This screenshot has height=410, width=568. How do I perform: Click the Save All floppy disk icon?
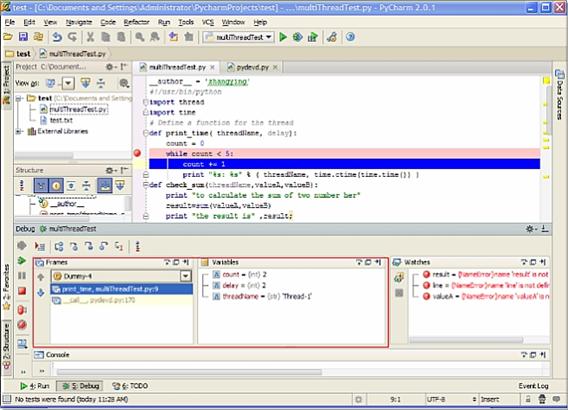point(23,37)
